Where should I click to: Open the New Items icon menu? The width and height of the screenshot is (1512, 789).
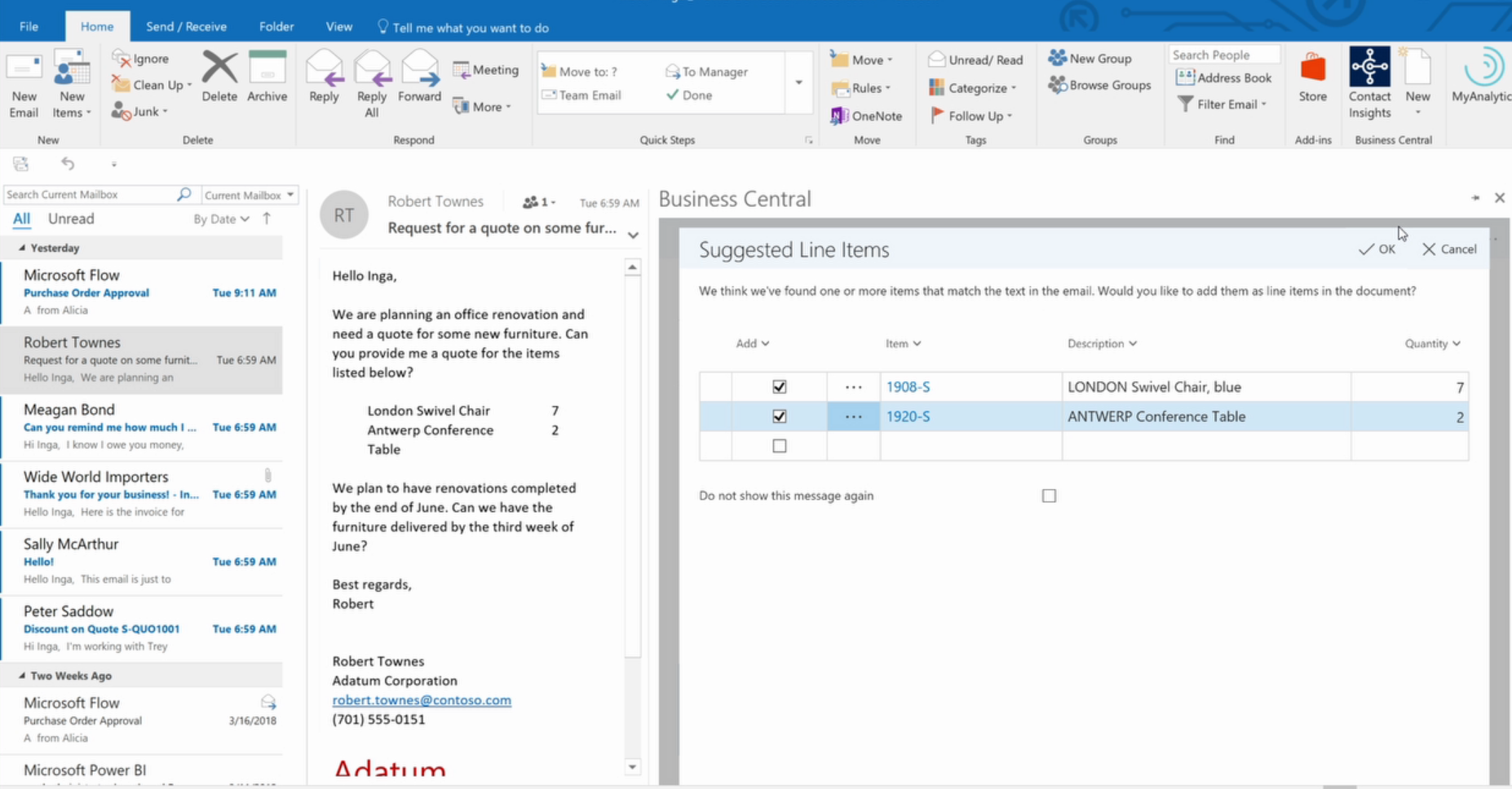[x=72, y=68]
